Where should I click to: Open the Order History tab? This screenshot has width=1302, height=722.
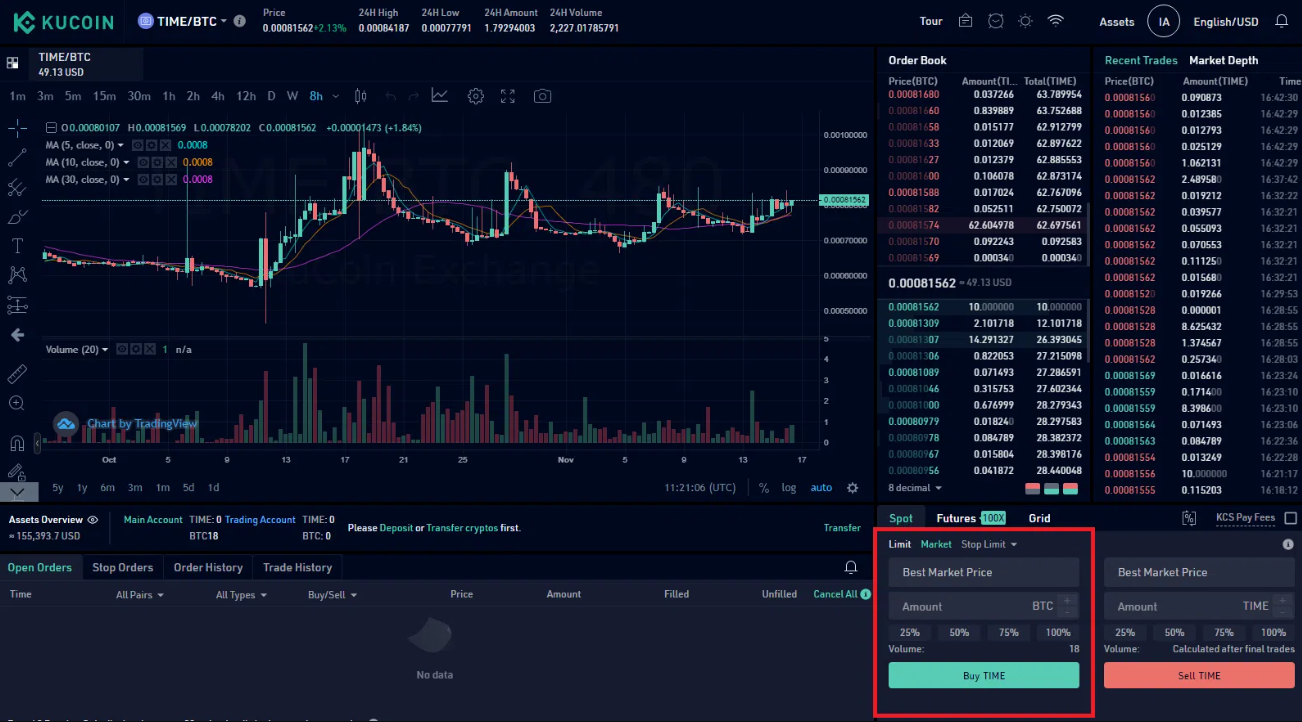[x=208, y=567]
